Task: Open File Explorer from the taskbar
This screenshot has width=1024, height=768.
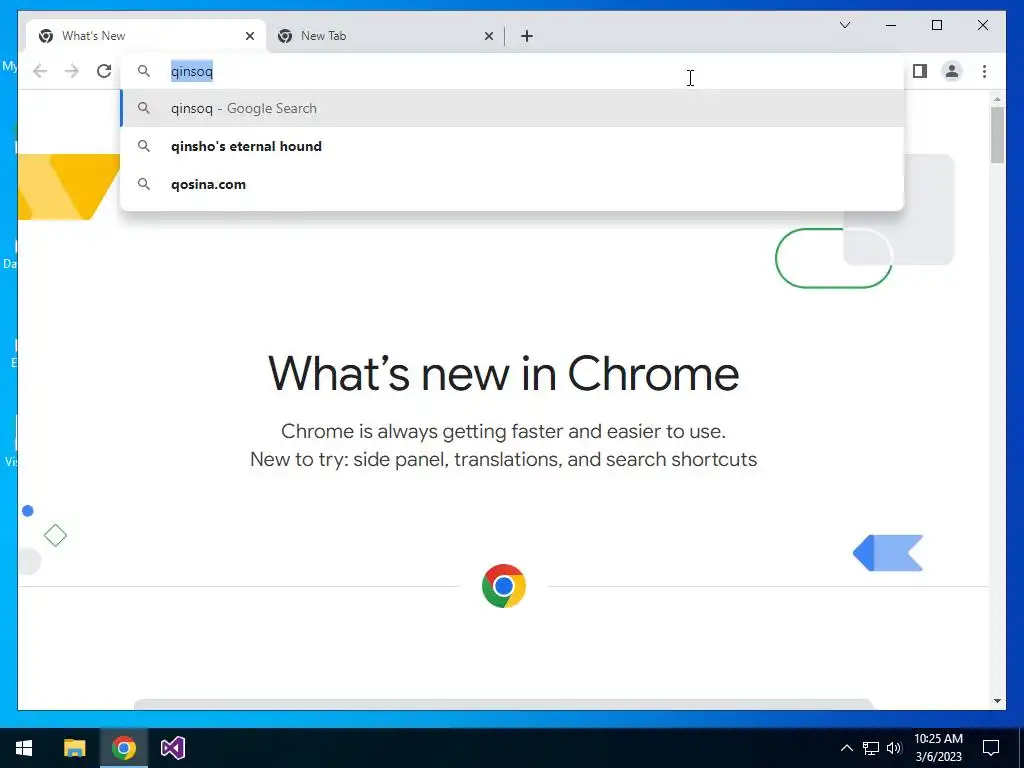Action: pyautogui.click(x=74, y=748)
